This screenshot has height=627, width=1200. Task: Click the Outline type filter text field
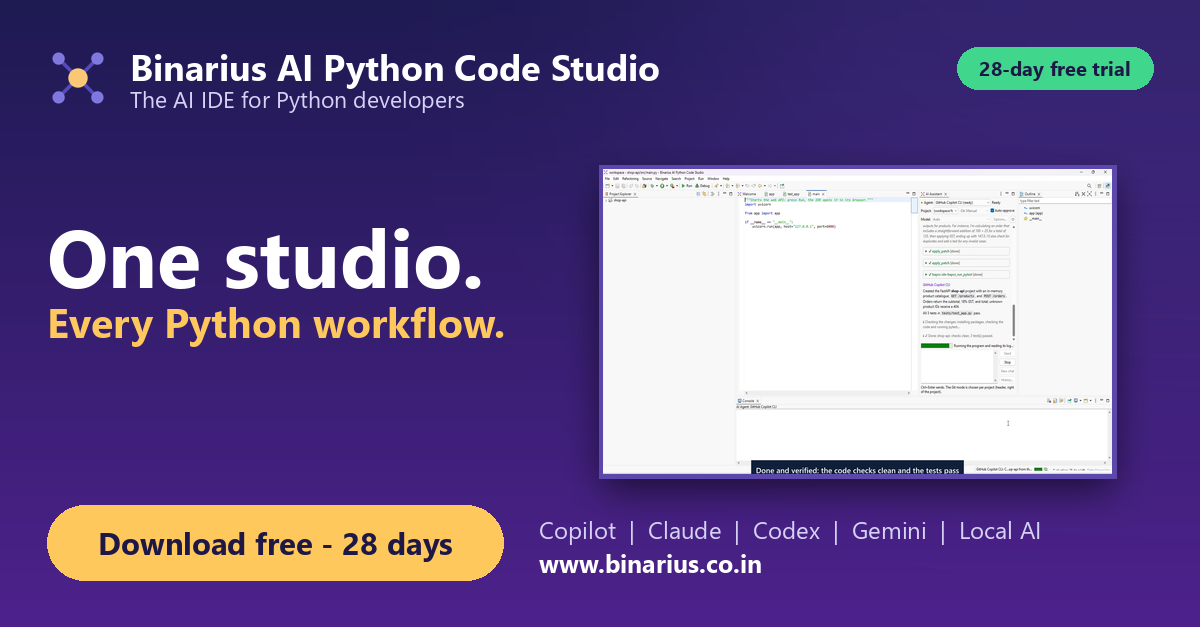[1065, 201]
